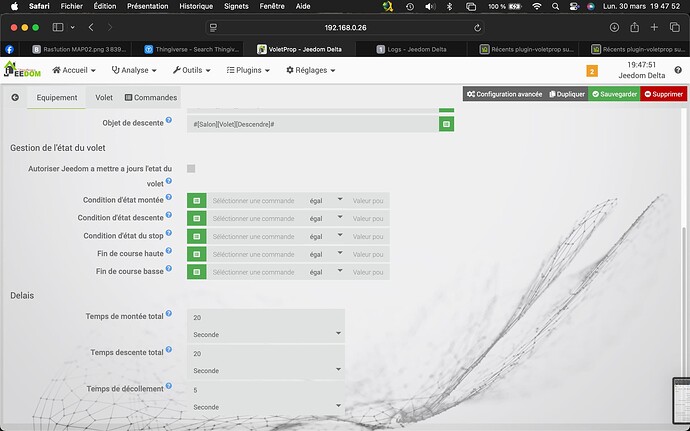Open the Plugins menu in Jeedom navbar

click(x=248, y=70)
